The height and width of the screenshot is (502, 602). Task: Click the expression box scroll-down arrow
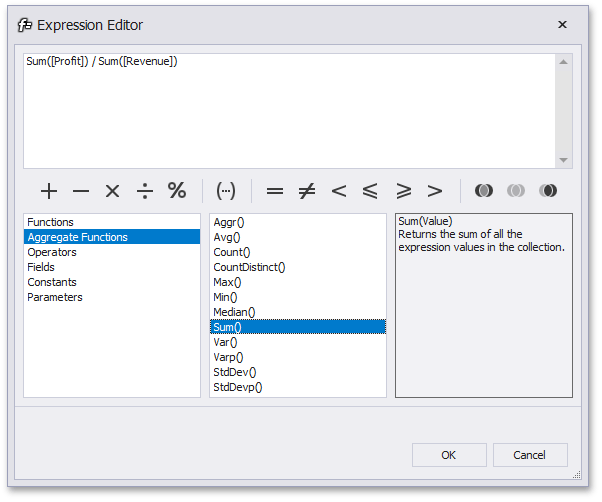(x=564, y=160)
